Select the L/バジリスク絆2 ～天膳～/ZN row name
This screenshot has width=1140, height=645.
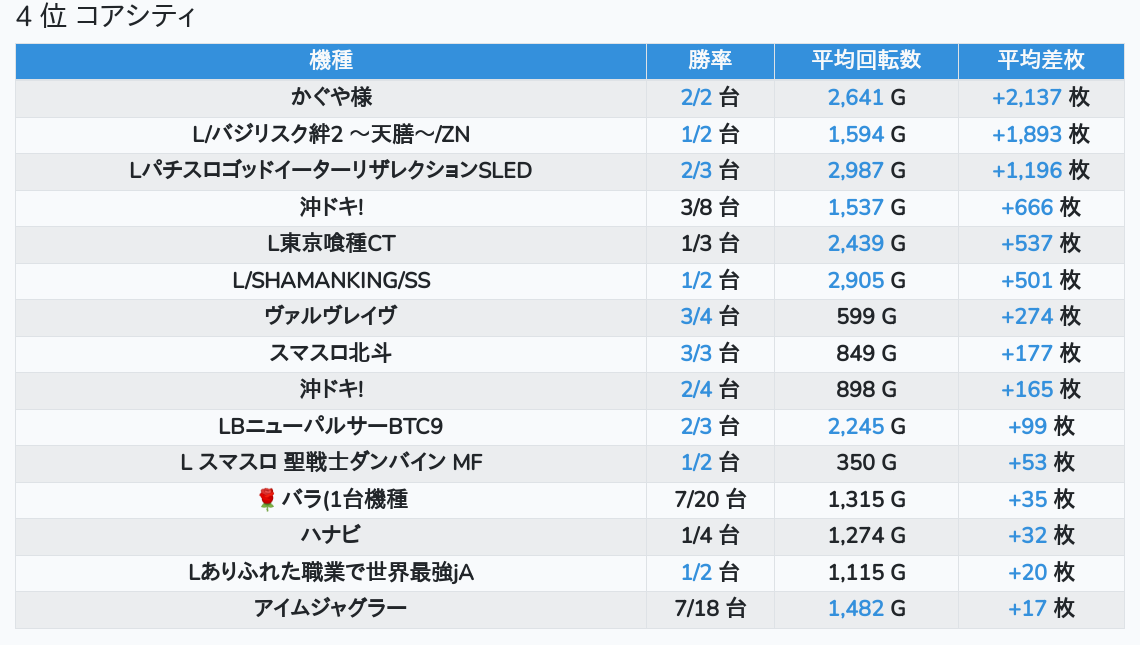(x=331, y=135)
